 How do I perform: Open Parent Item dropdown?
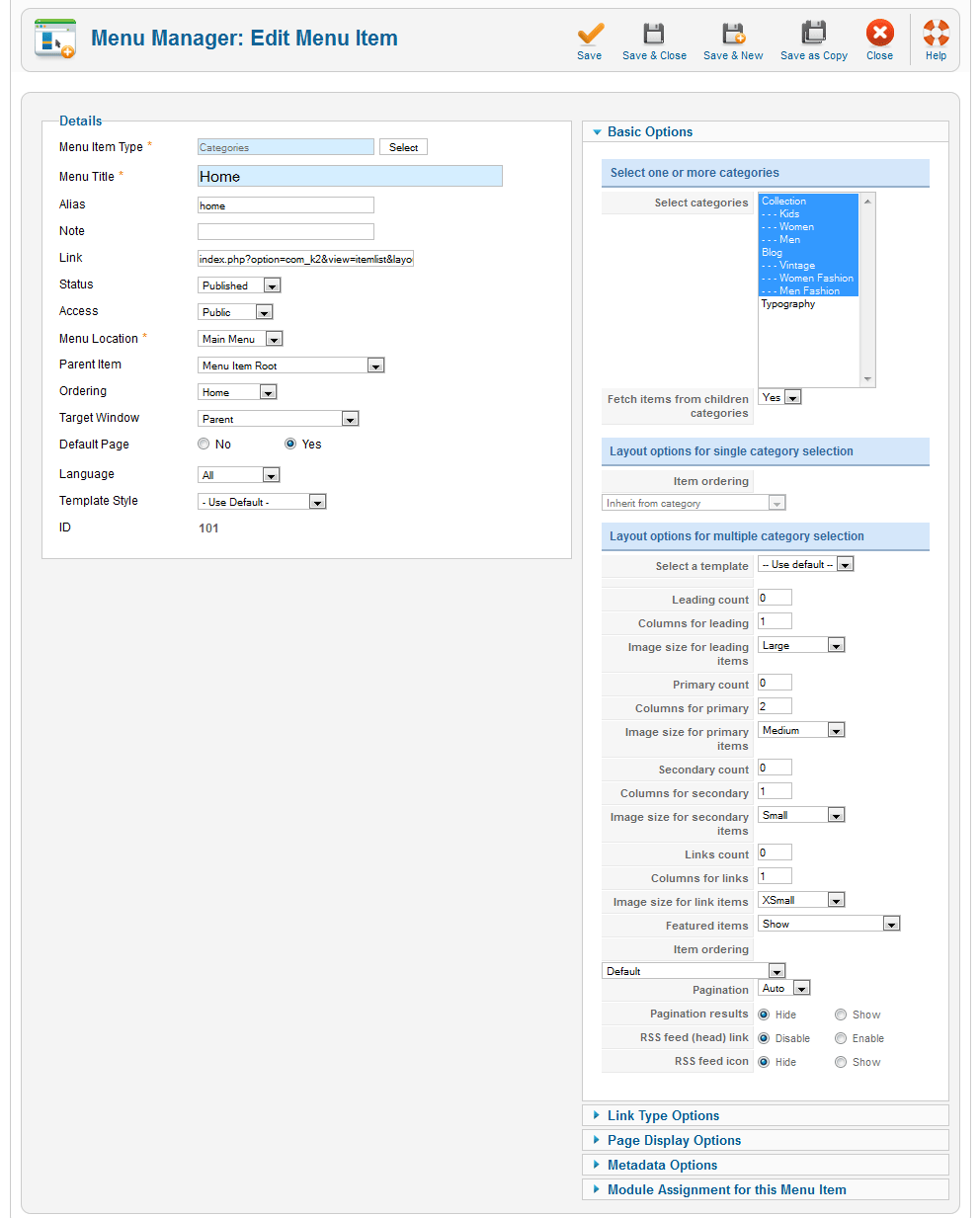[x=290, y=365]
